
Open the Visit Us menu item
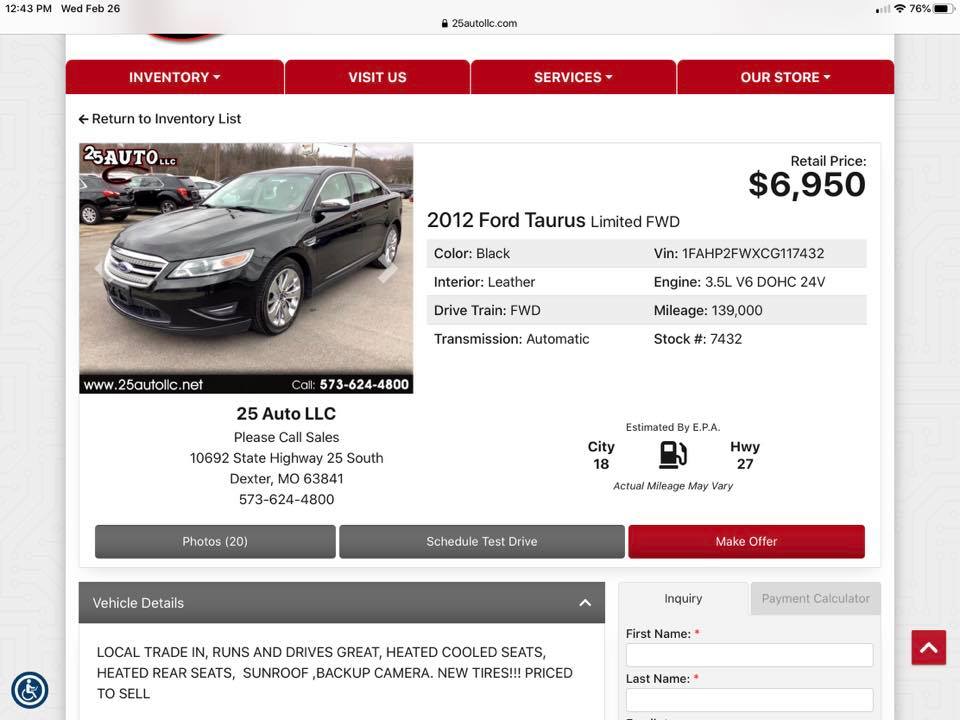point(377,77)
